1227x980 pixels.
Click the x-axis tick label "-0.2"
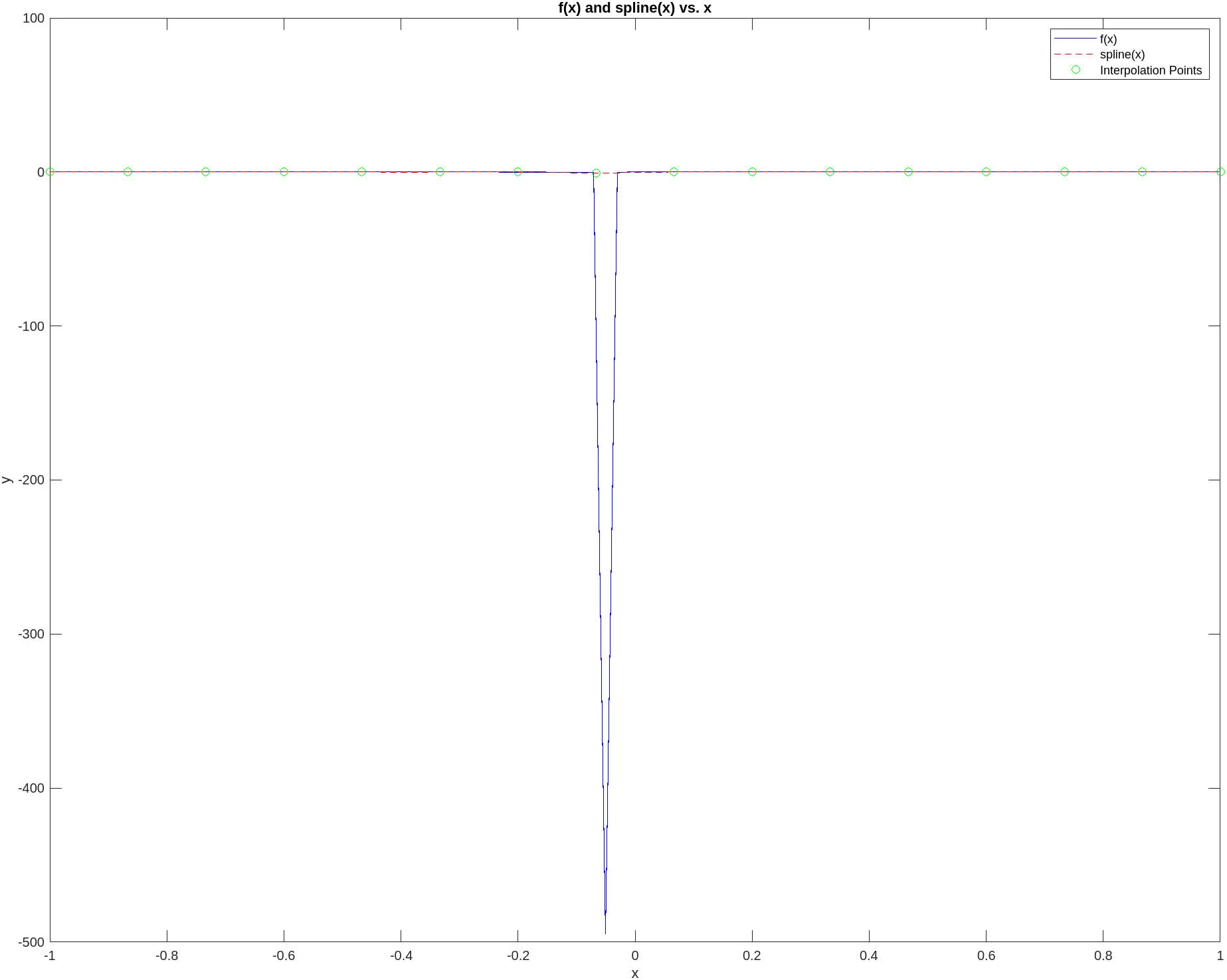click(518, 956)
